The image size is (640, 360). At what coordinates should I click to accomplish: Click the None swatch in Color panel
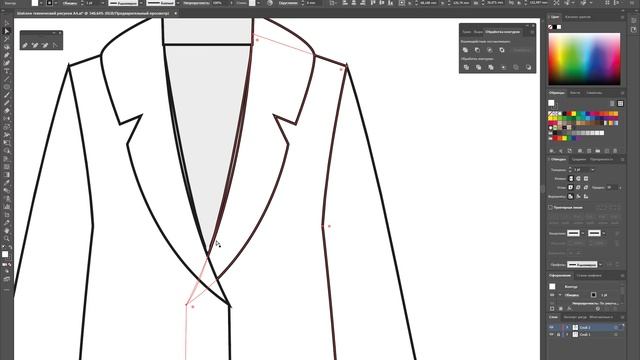pos(550,27)
